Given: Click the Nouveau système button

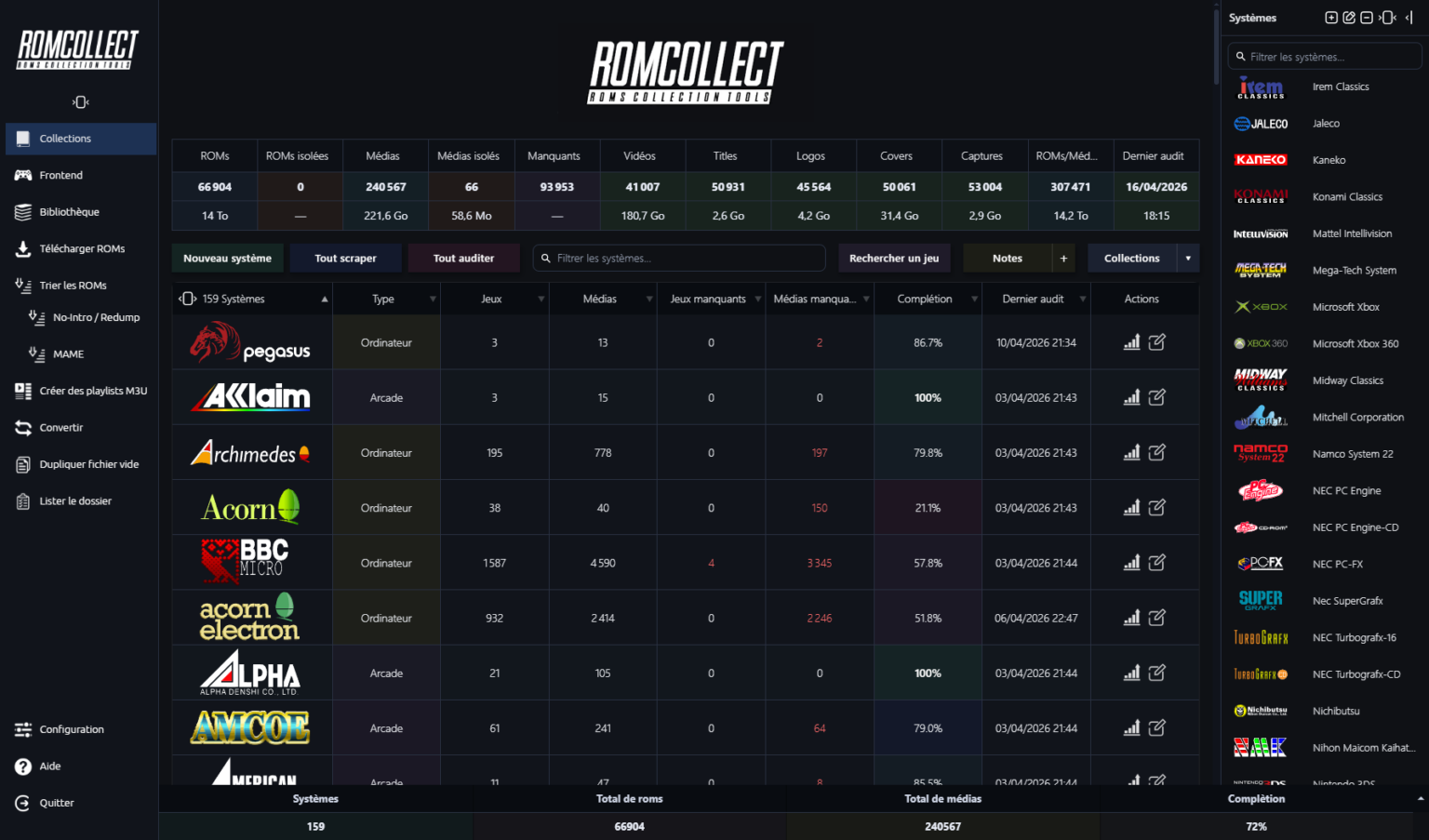Looking at the screenshot, I should (227, 259).
